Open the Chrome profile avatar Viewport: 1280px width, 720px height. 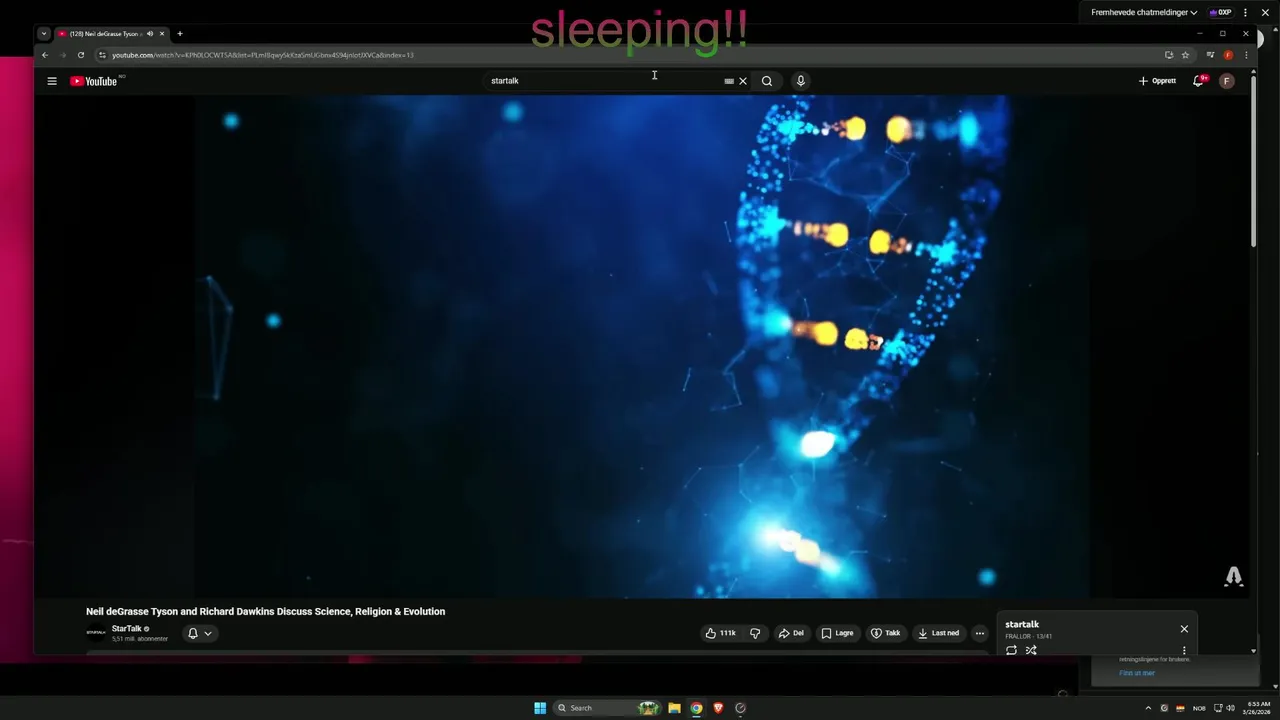tap(1228, 55)
